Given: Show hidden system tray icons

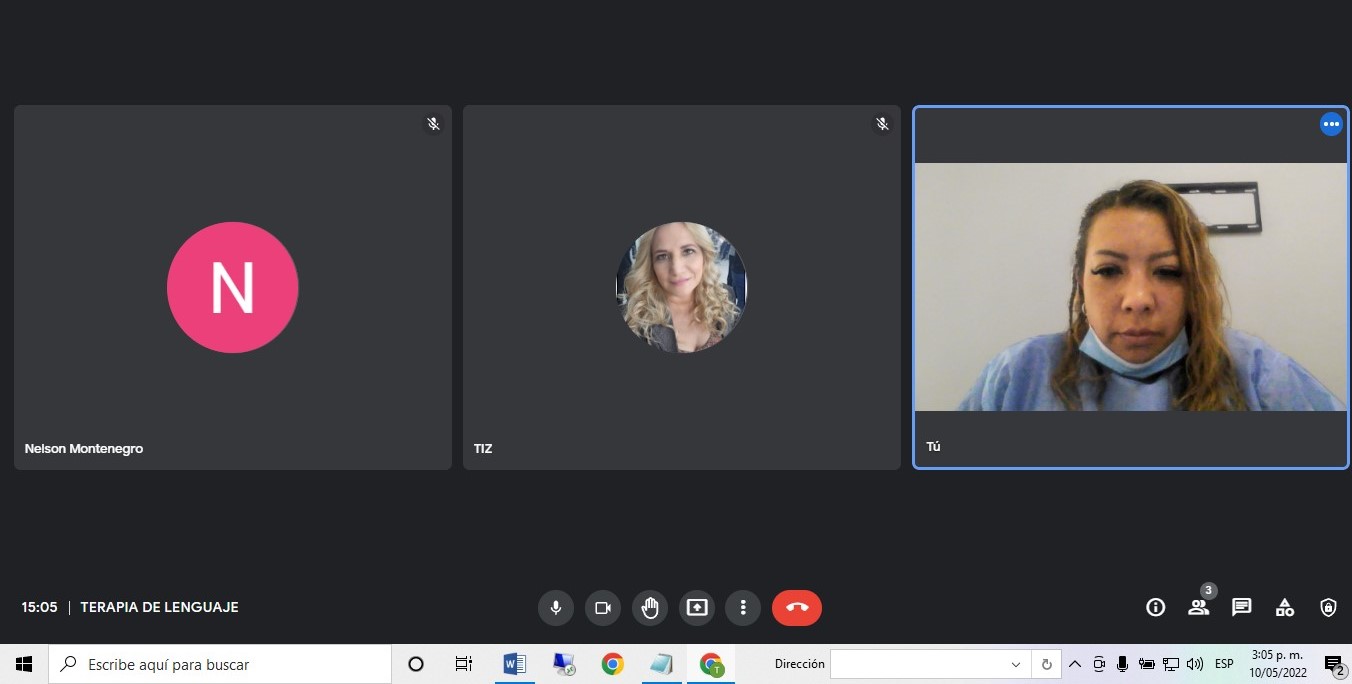Looking at the screenshot, I should [1075, 664].
